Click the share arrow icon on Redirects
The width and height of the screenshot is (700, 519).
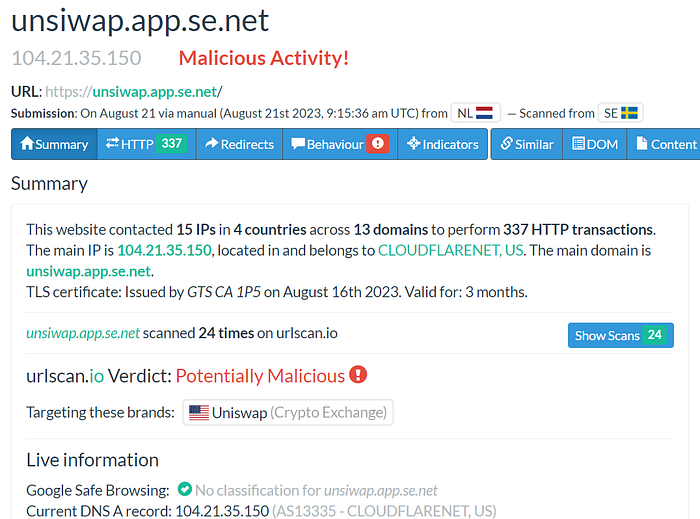coord(212,143)
